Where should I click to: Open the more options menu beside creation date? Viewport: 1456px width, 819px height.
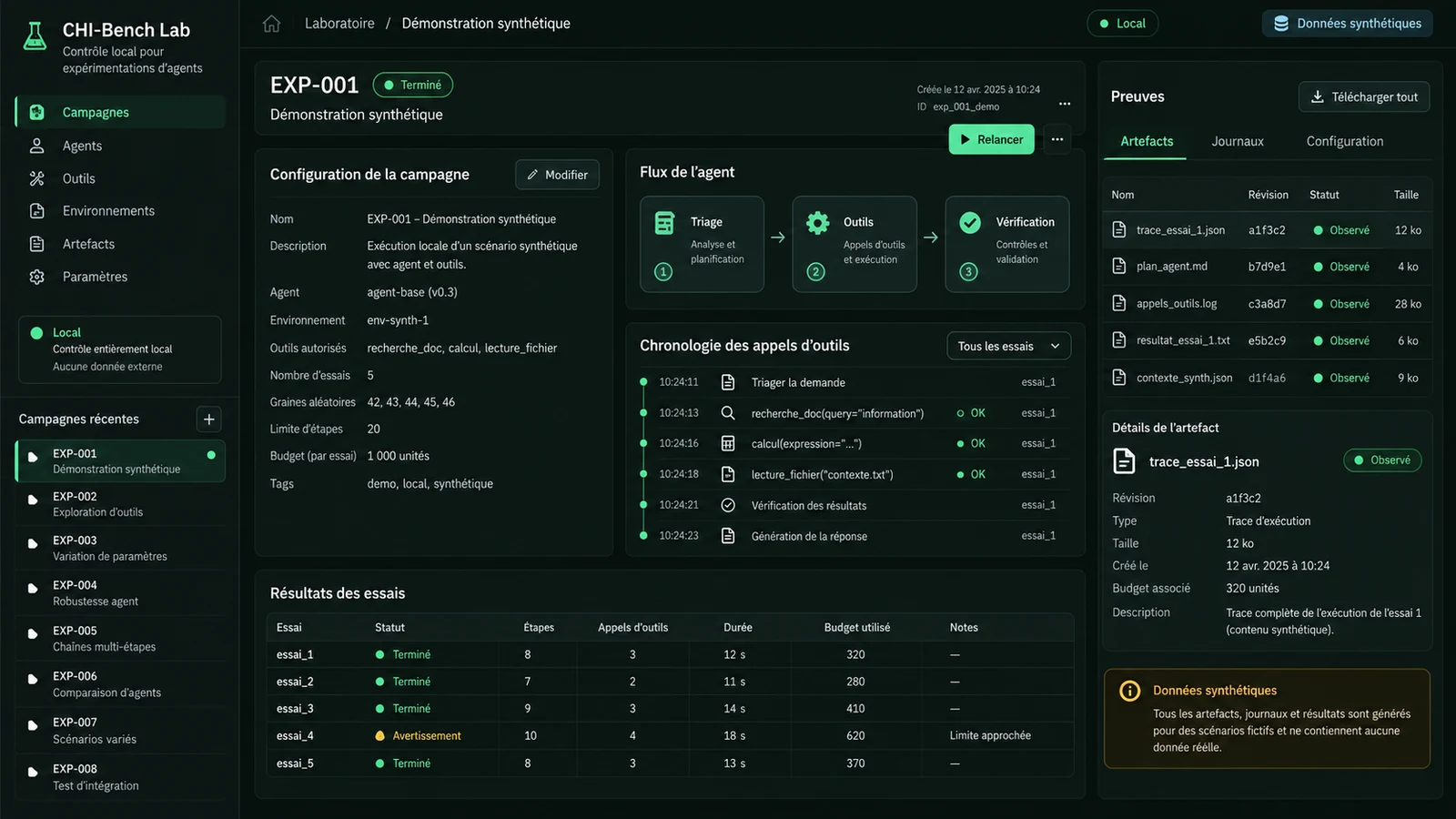coord(1065,104)
